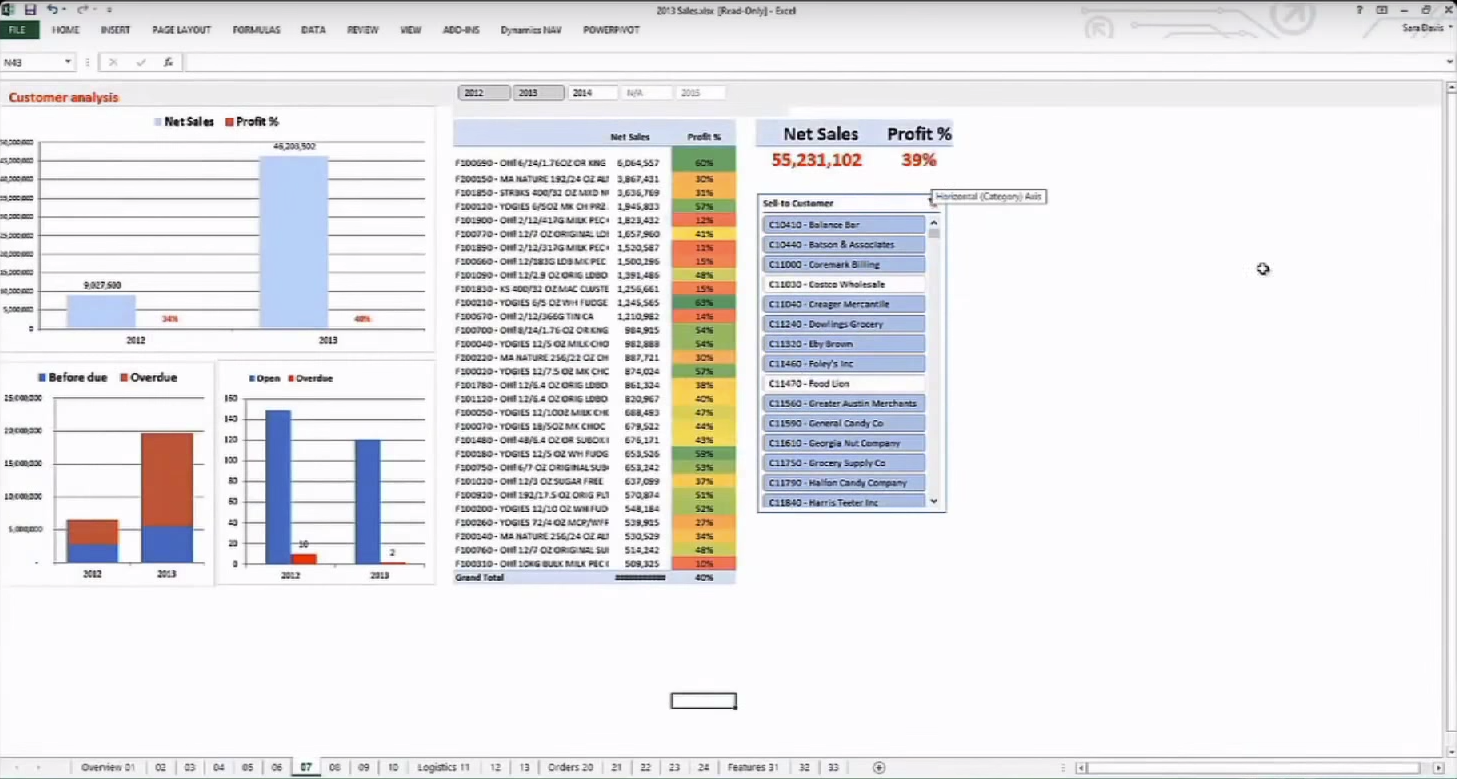Click vertical scrollbar down arrow at window edge

click(1450, 752)
